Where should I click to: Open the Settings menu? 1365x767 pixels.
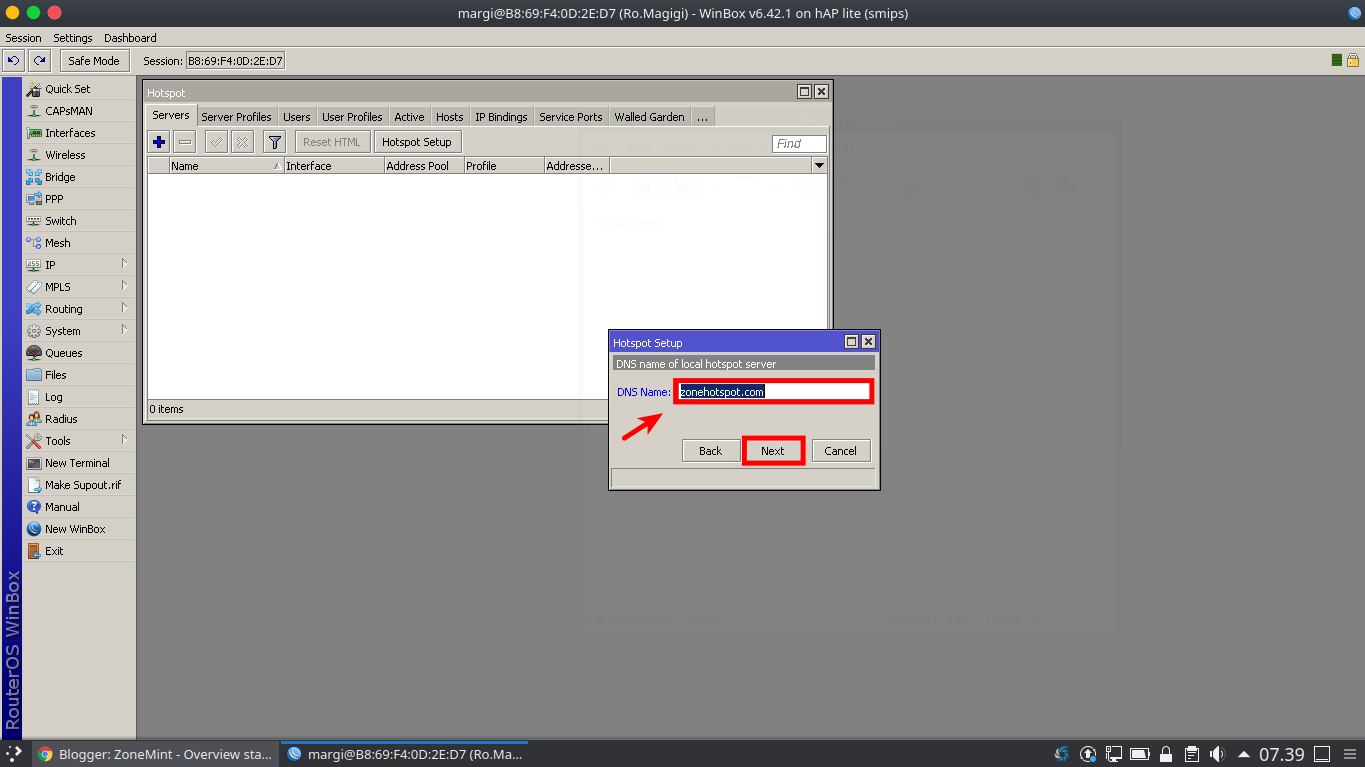point(73,38)
